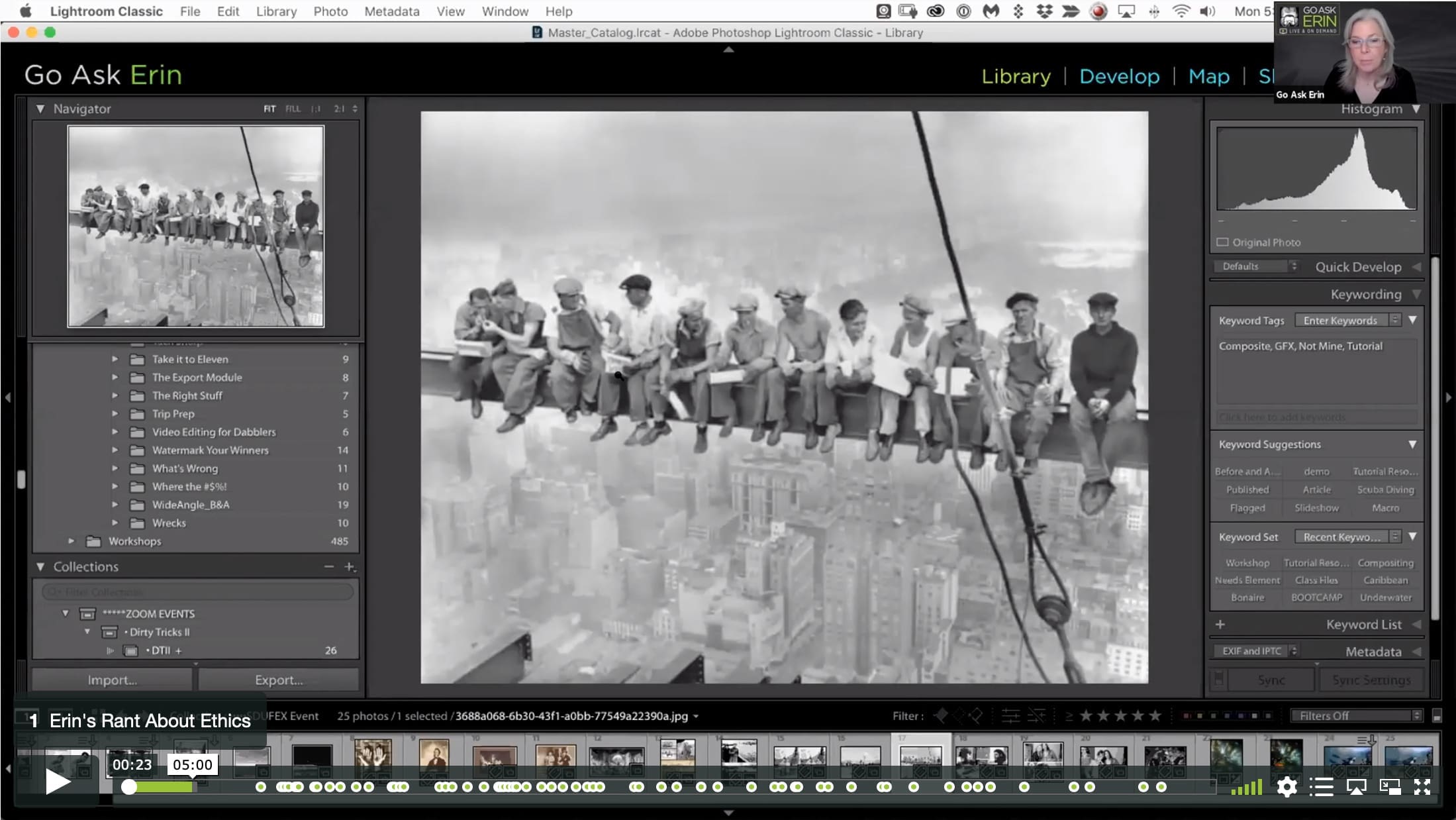1456x820 pixels.
Task: Toggle the filter lock switch beside Filters Off
Action: click(1437, 716)
